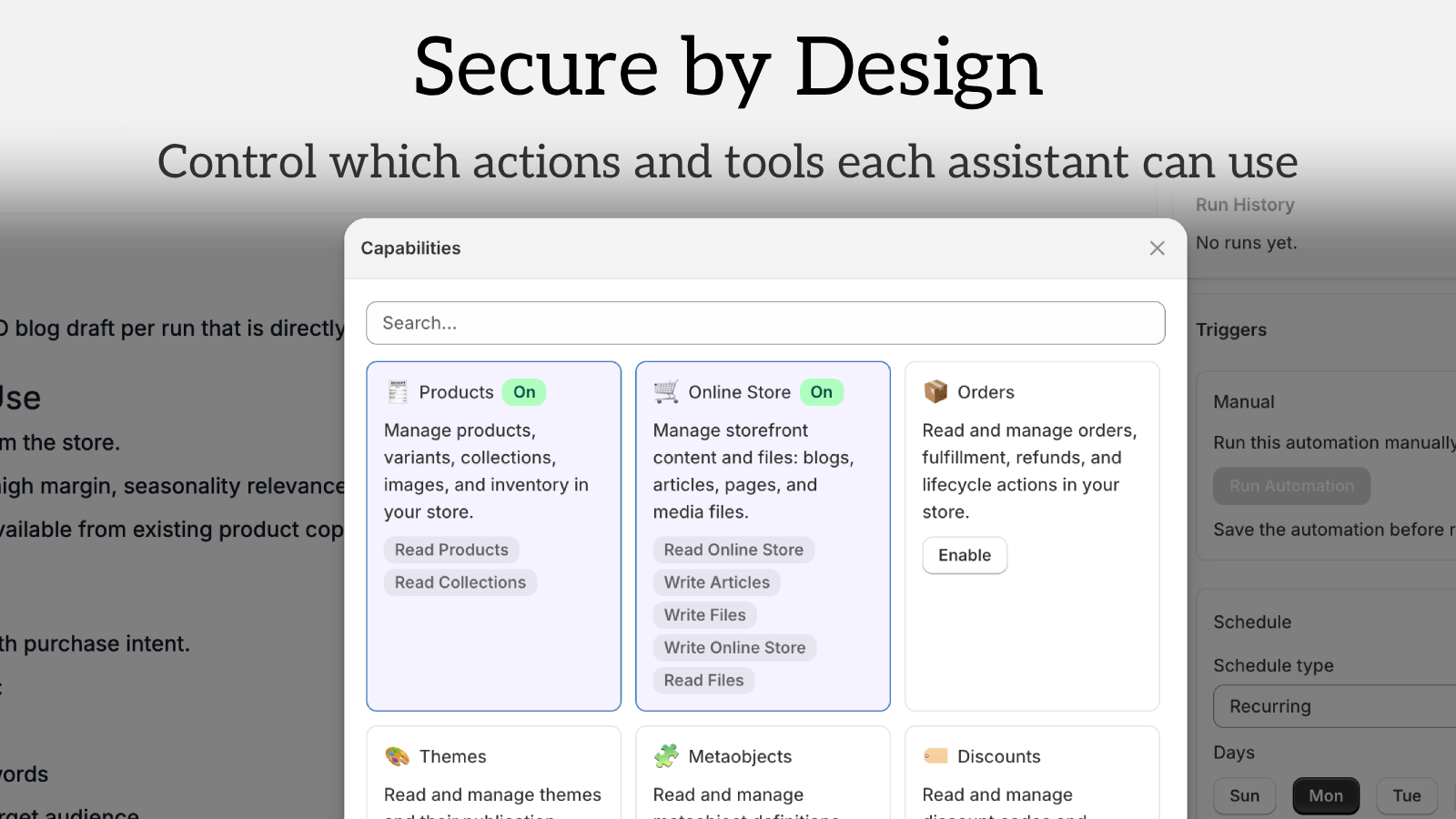Screen dimensions: 1456x819
Task: Click the Products receipt icon
Action: click(x=398, y=391)
